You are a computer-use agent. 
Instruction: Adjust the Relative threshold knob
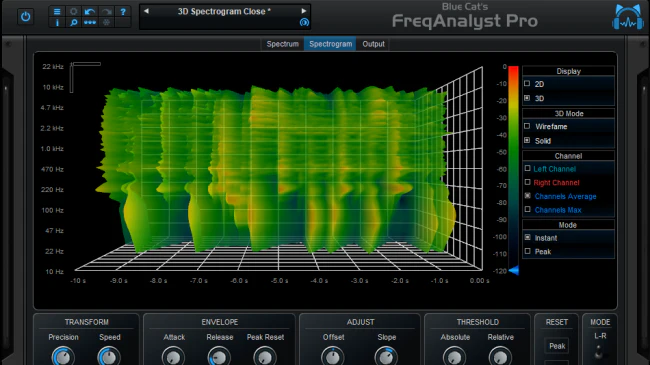click(x=500, y=357)
